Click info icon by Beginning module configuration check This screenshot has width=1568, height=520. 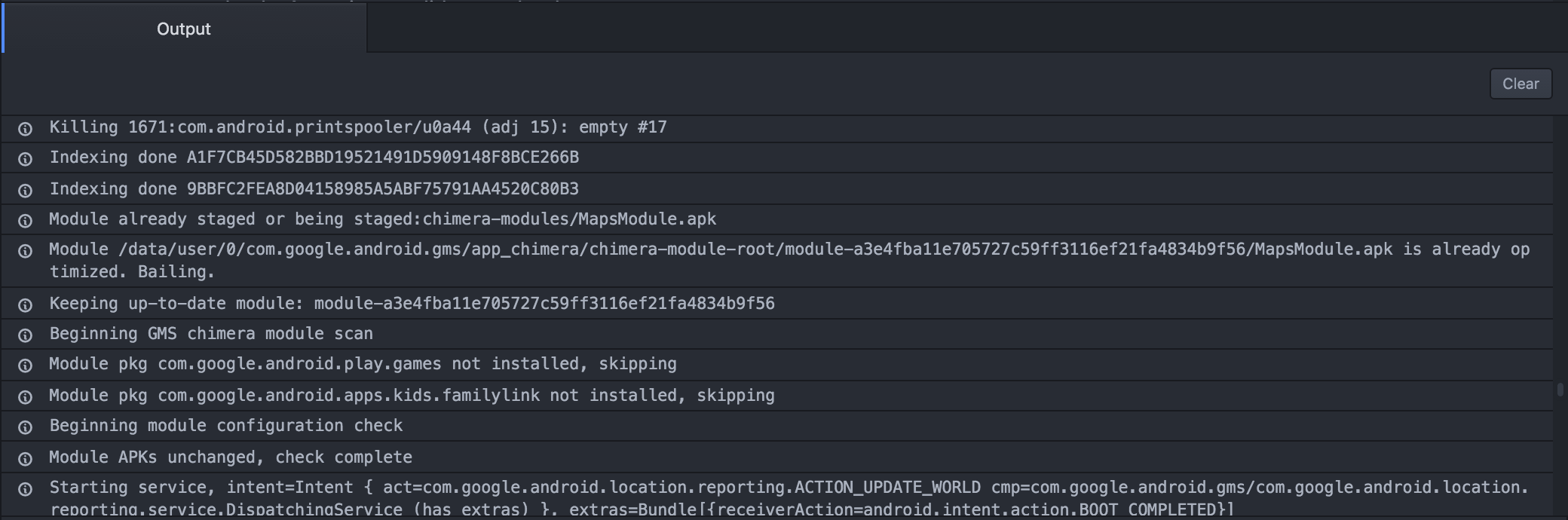pos(25,427)
